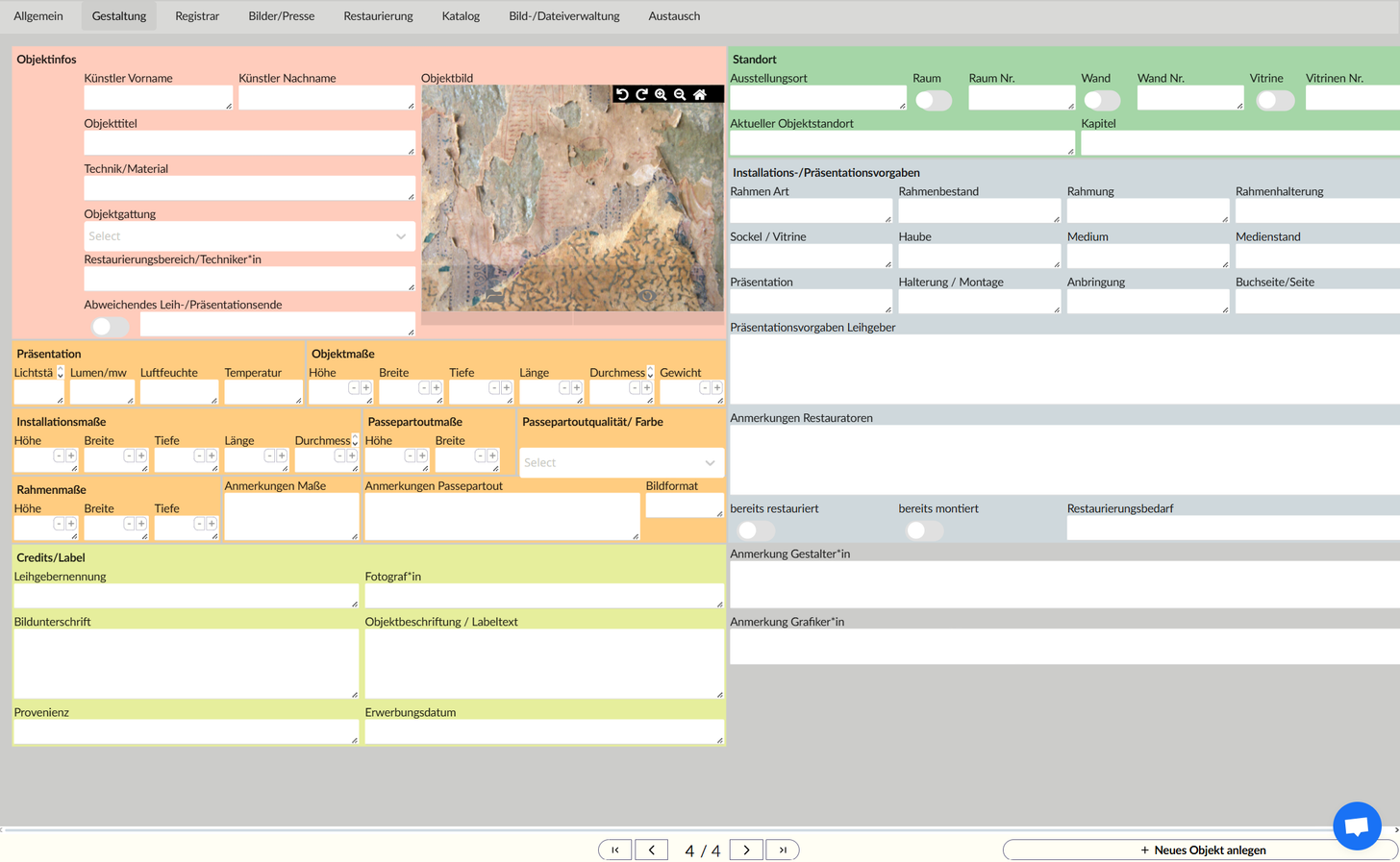Toggle the Raum switch
The height and width of the screenshot is (862, 1400).
(933, 100)
